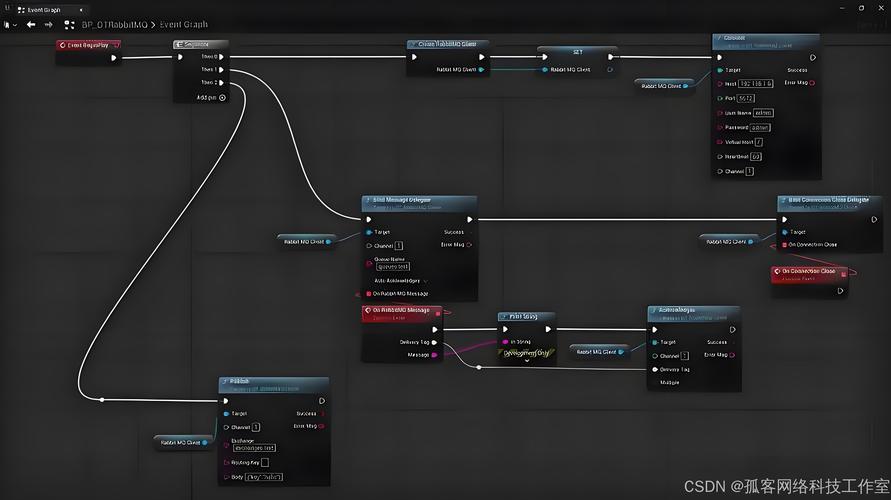The height and width of the screenshot is (500, 891).
Task: Select the Event Graph tab
Action: coord(48,9)
